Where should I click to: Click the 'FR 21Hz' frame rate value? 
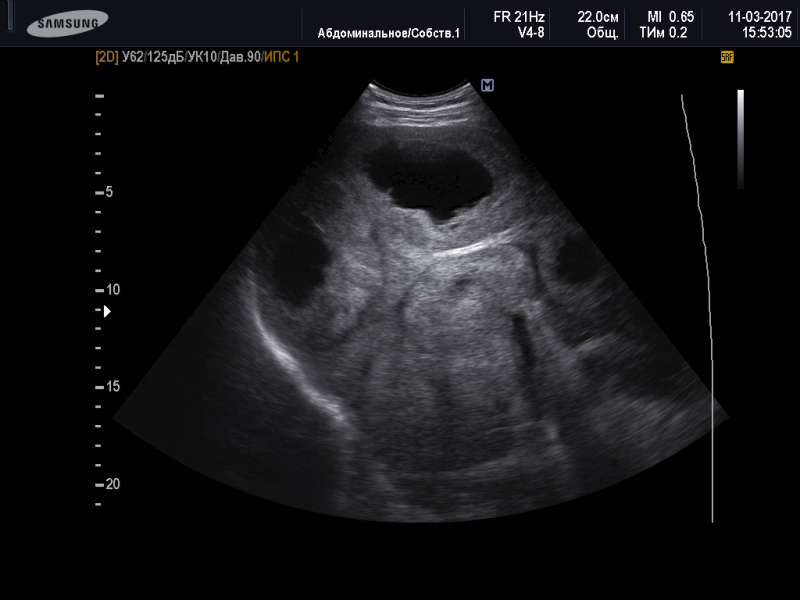519,17
